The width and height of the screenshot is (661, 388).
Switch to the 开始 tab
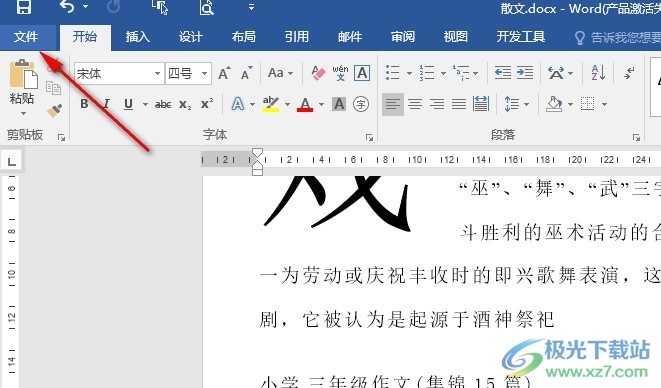coord(85,37)
